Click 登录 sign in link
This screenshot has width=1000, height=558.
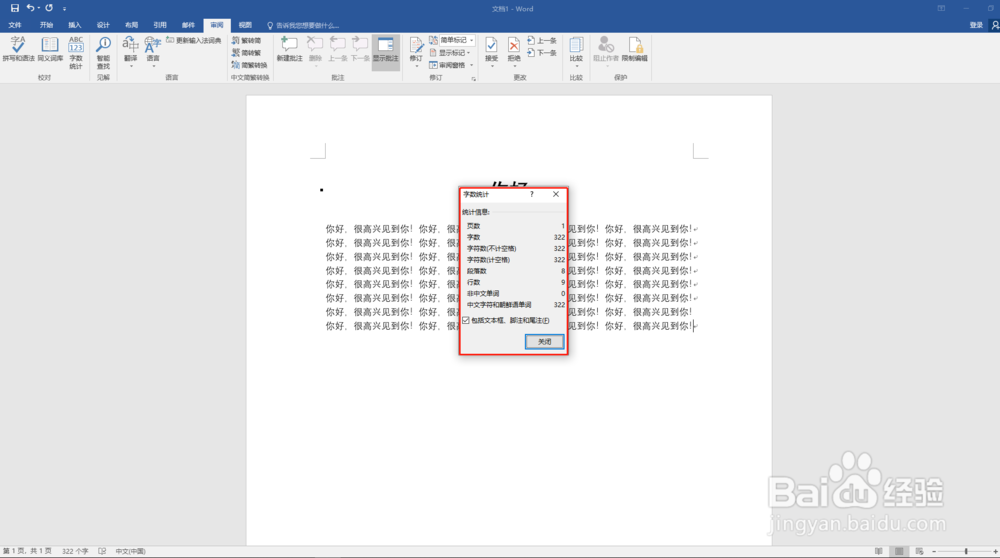[976, 25]
